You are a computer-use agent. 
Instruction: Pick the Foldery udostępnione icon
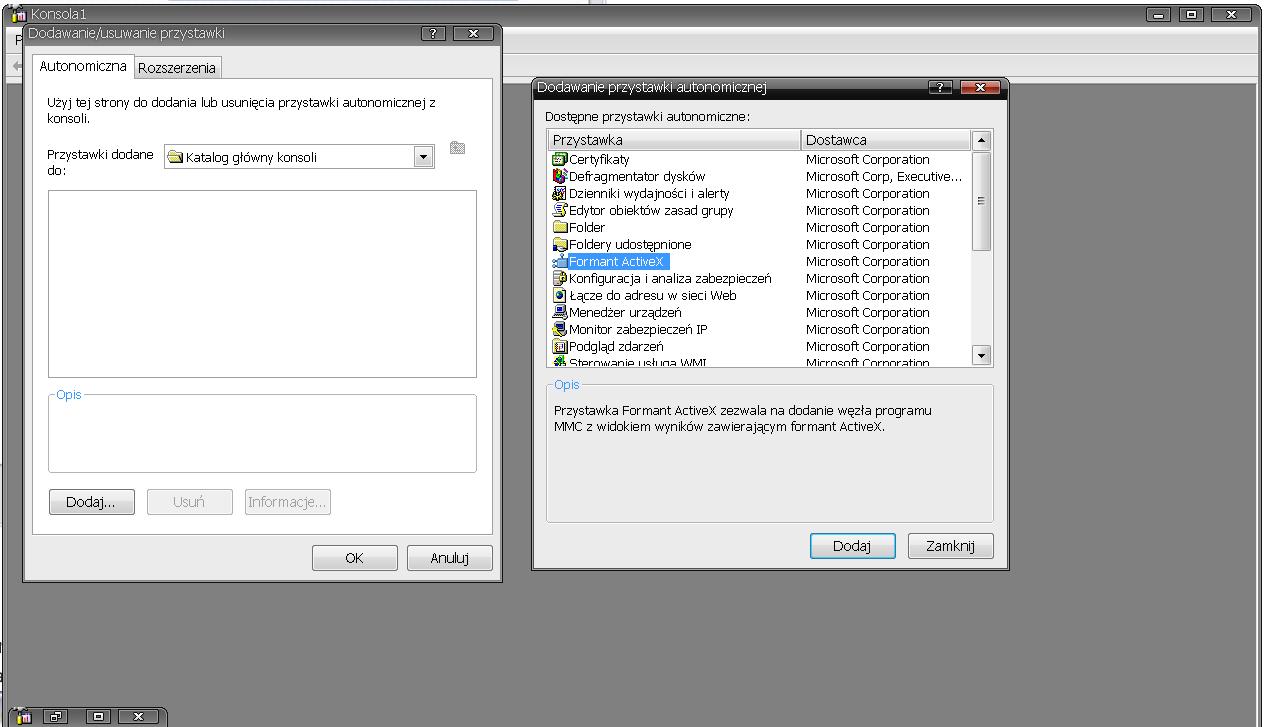[x=560, y=244]
